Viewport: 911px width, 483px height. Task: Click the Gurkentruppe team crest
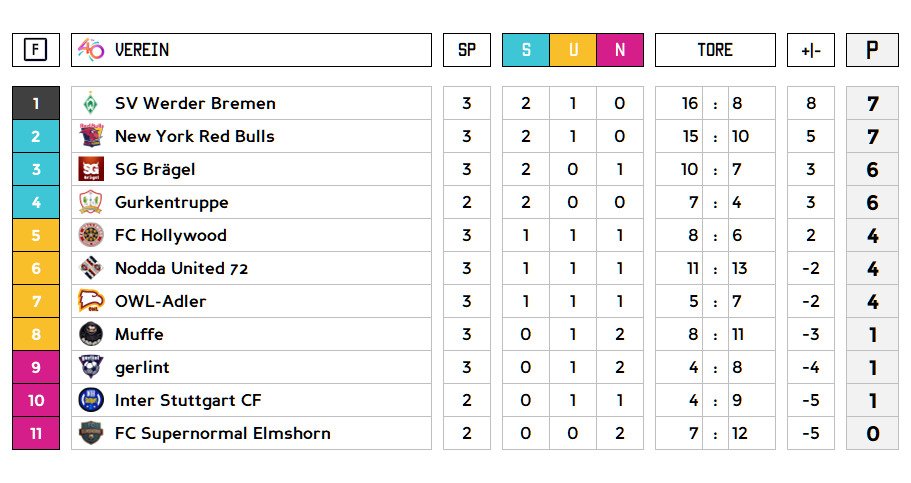pyautogui.click(x=91, y=202)
